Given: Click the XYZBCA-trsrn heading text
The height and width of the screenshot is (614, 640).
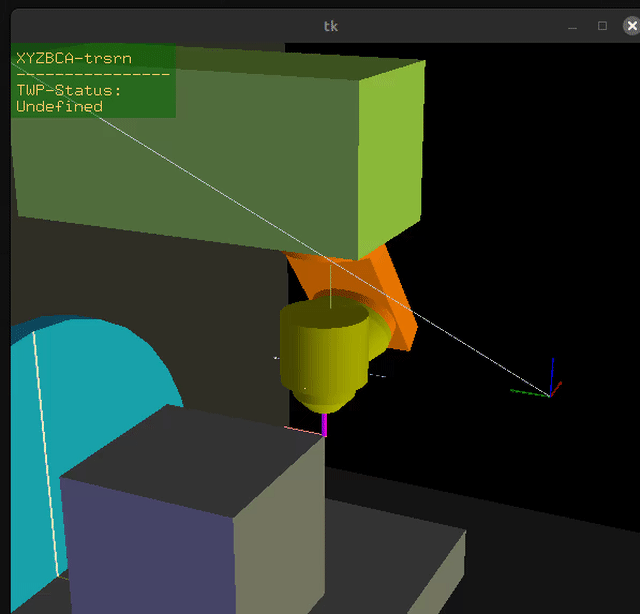Looking at the screenshot, I should coord(74,58).
